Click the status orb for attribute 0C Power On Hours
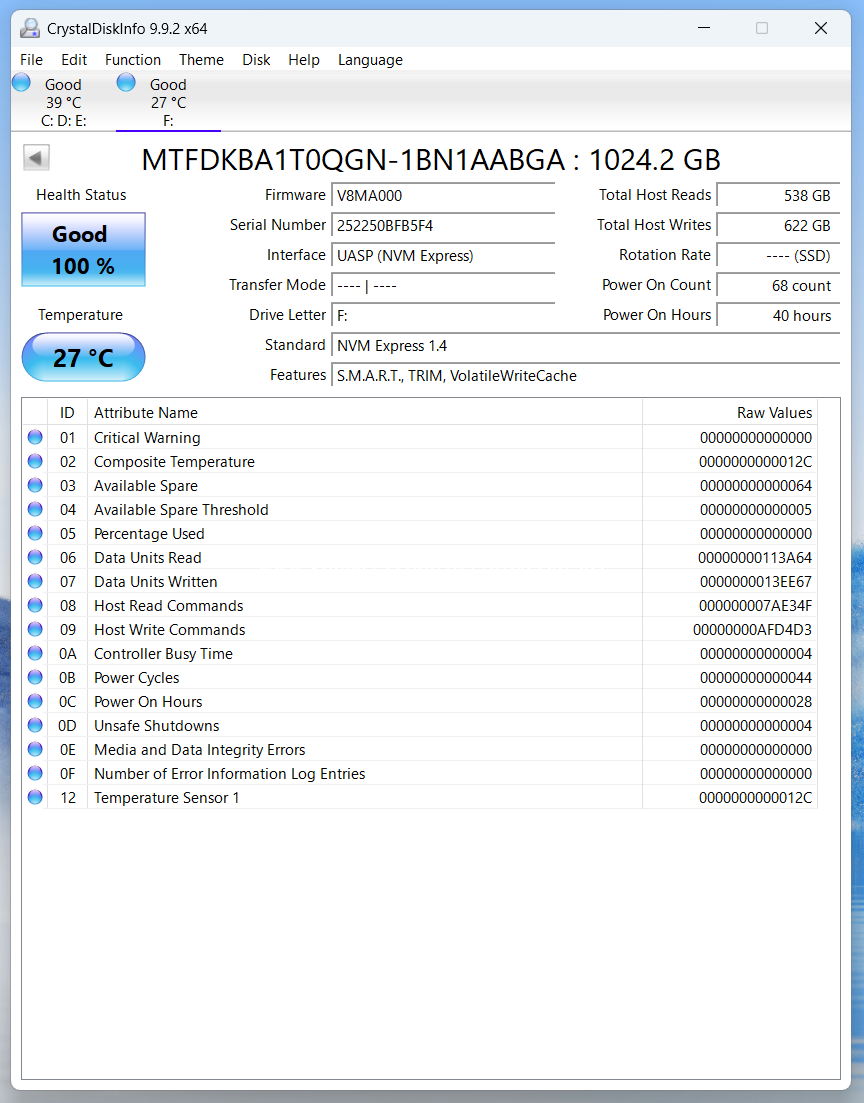Viewport: 864px width, 1103px height. click(35, 701)
